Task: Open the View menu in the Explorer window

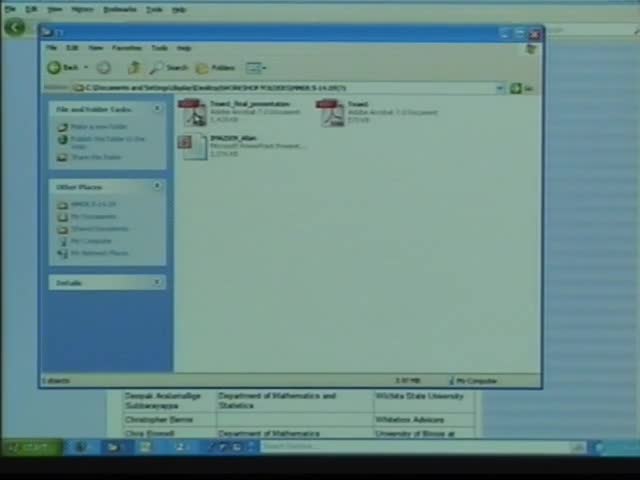Action: click(96, 48)
